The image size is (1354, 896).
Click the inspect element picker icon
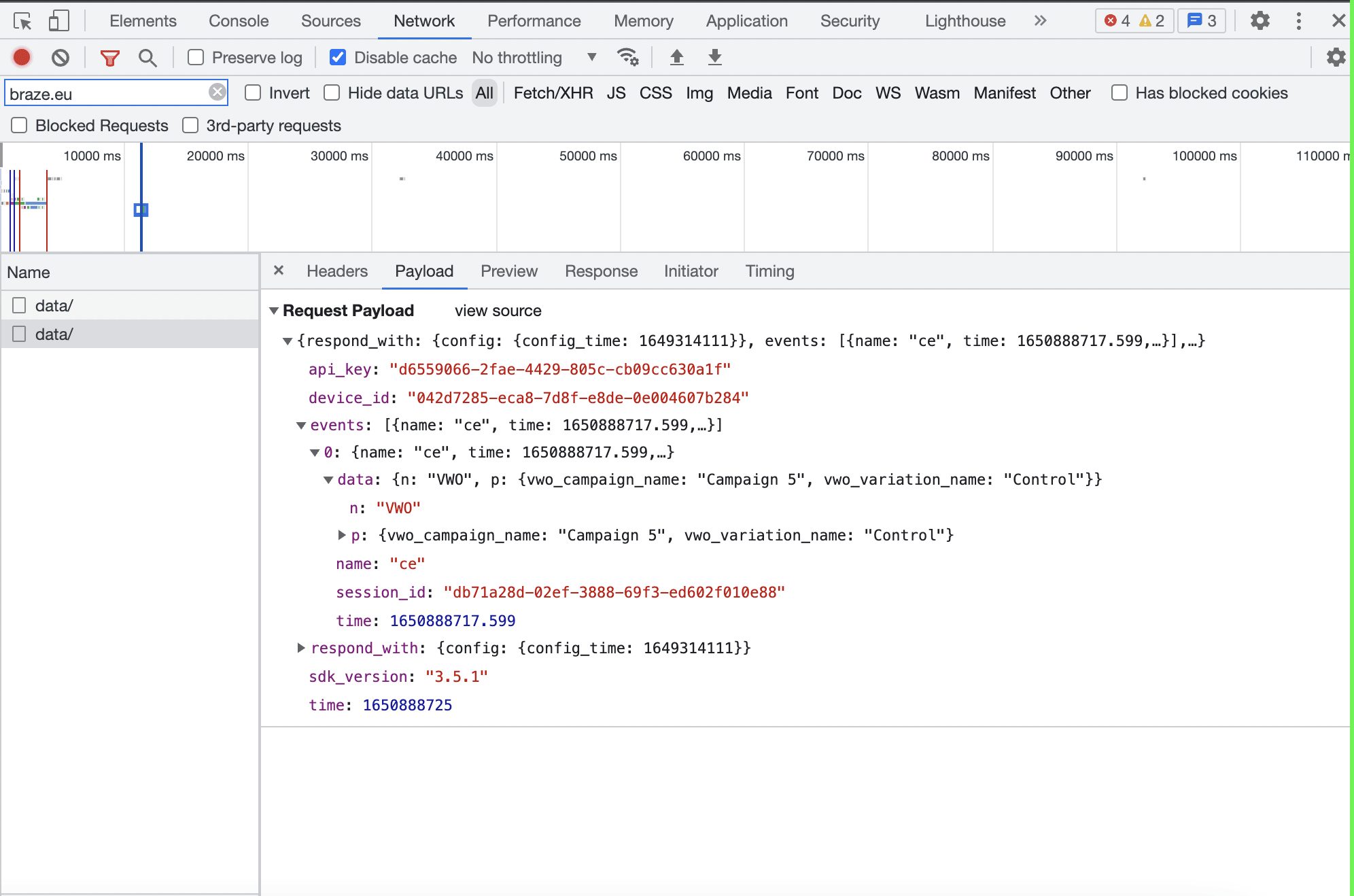pyautogui.click(x=22, y=21)
